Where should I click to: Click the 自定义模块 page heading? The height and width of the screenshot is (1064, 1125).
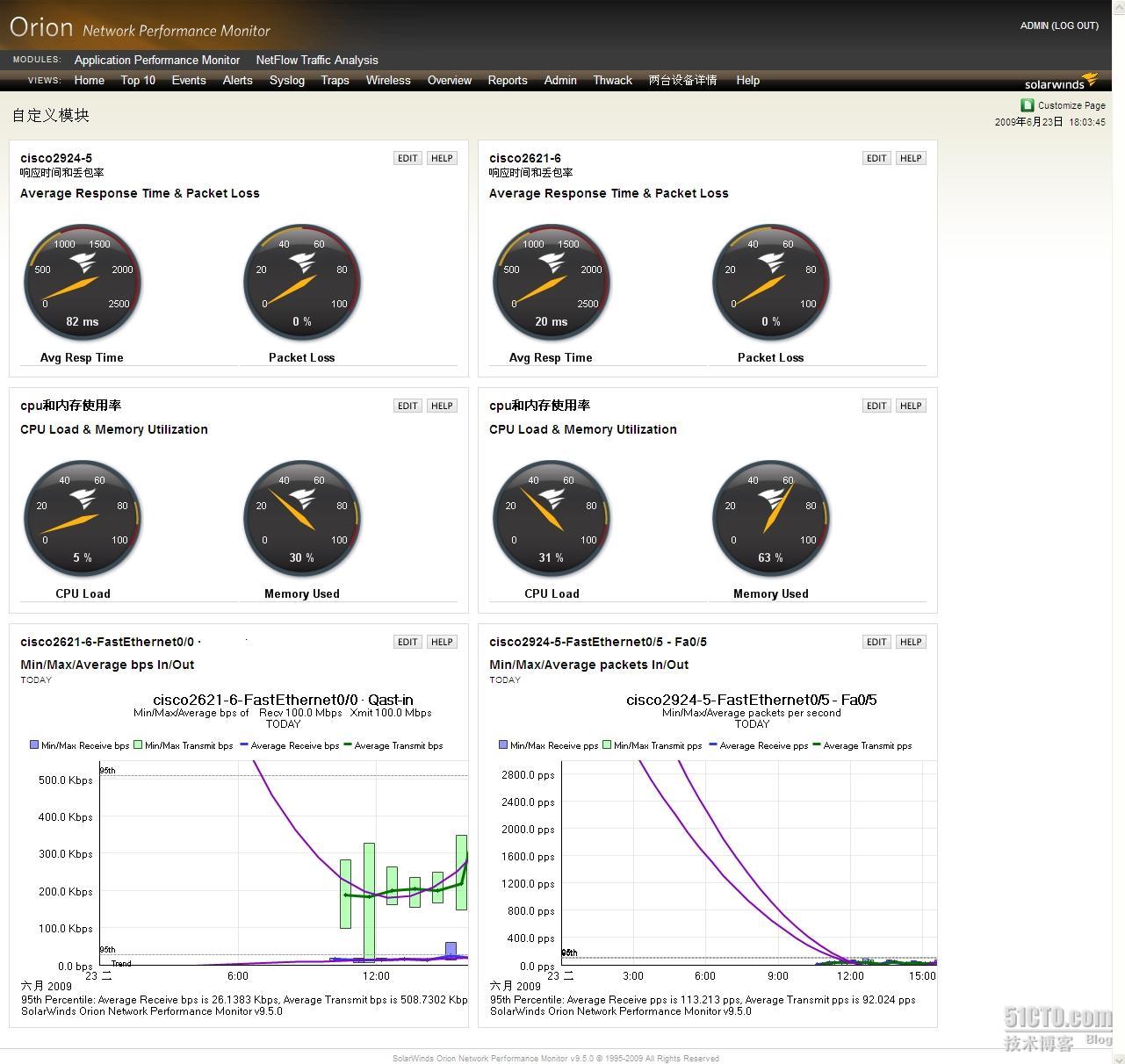tap(51, 115)
